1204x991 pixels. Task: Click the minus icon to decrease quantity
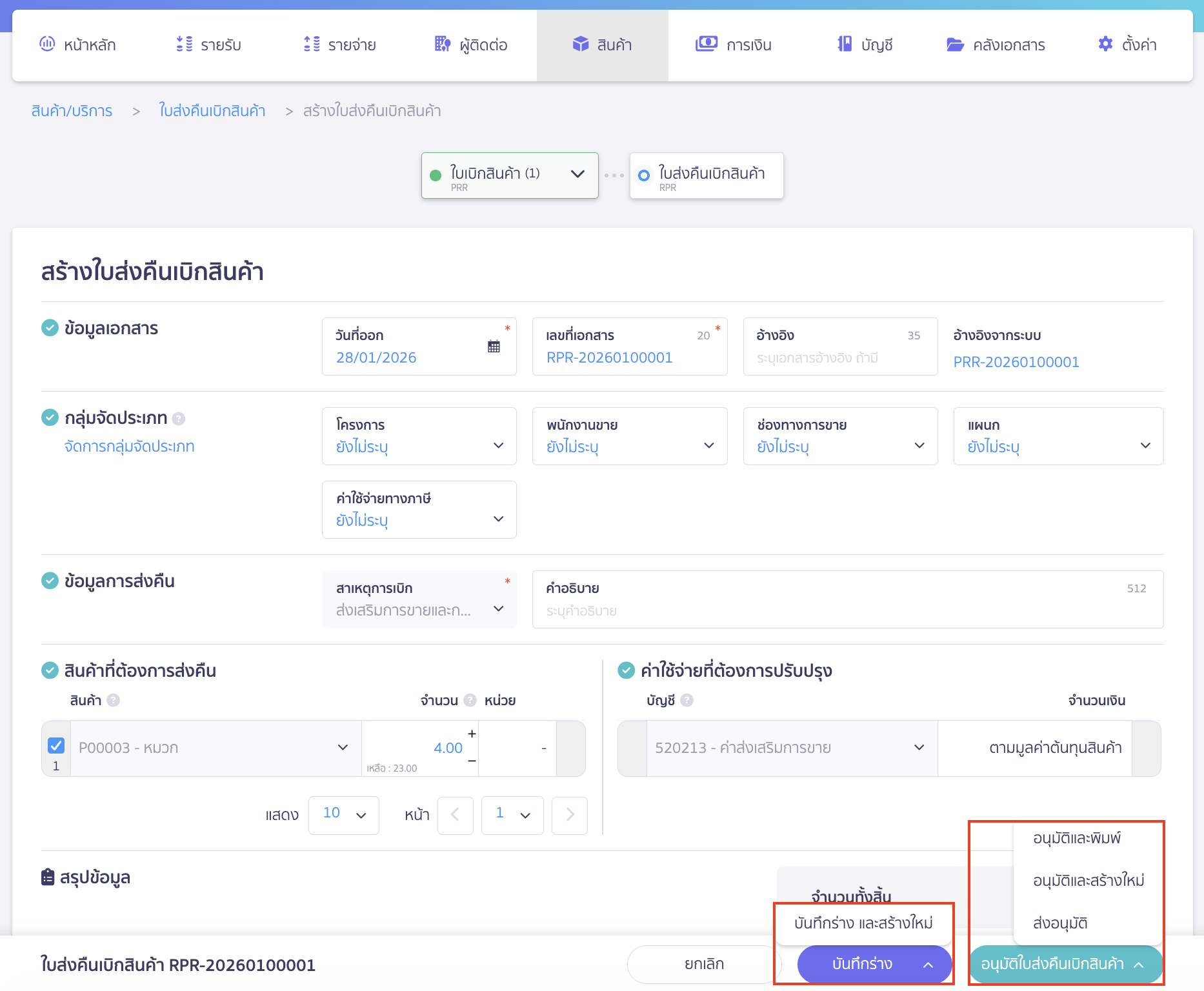472,761
